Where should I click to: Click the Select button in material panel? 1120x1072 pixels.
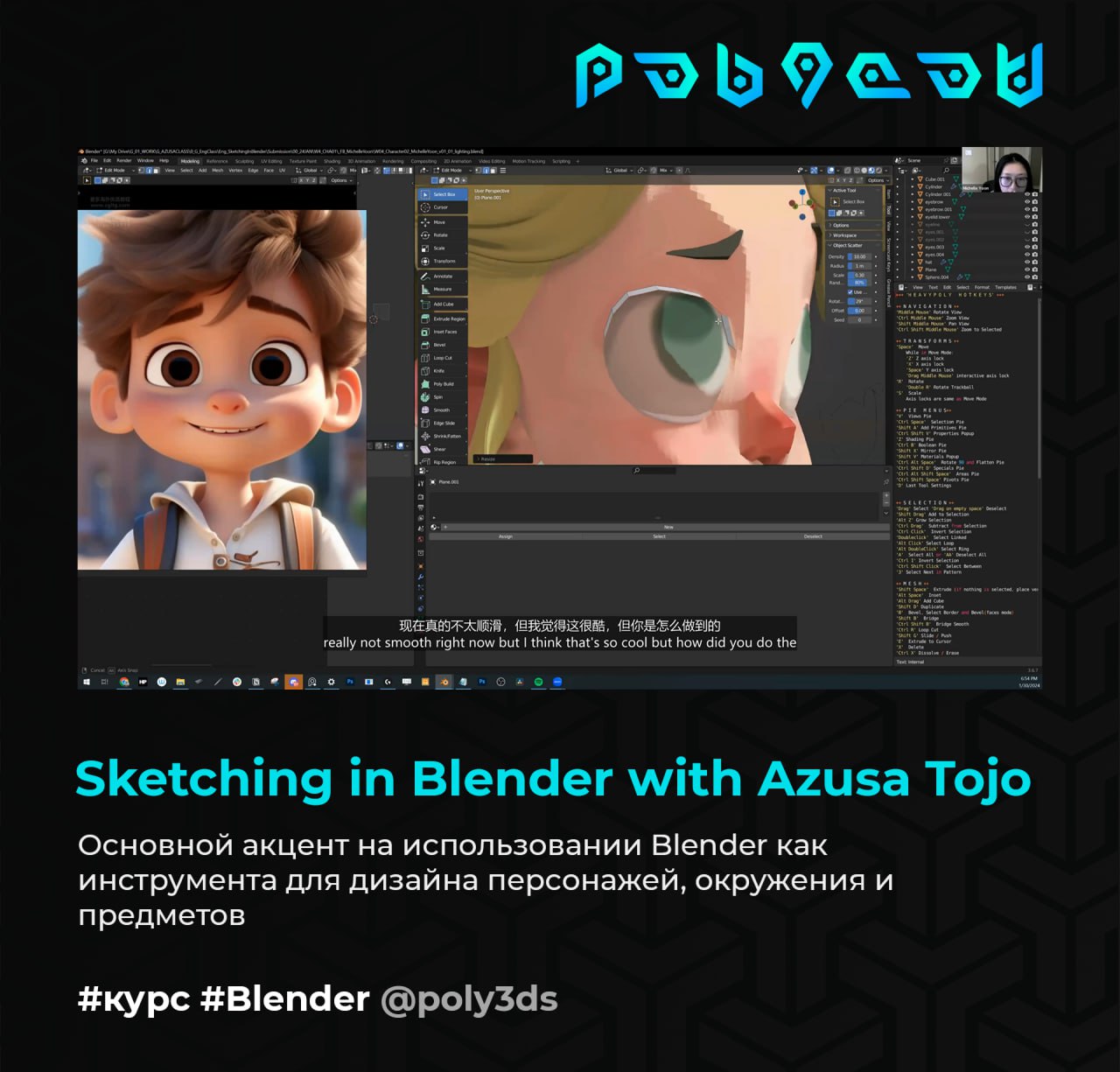coord(659,536)
